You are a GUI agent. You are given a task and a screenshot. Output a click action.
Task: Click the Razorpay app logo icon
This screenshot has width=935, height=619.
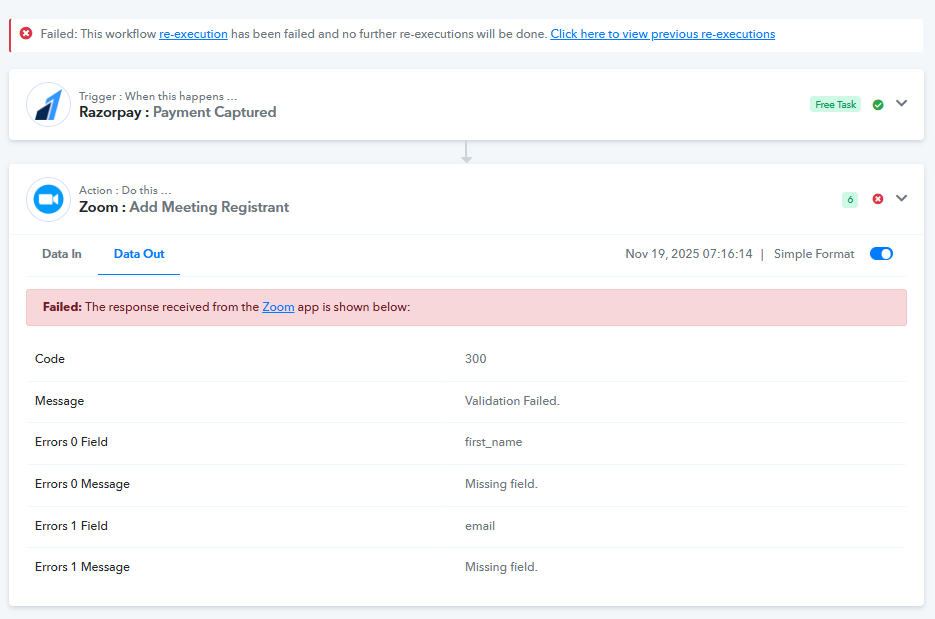click(x=48, y=104)
